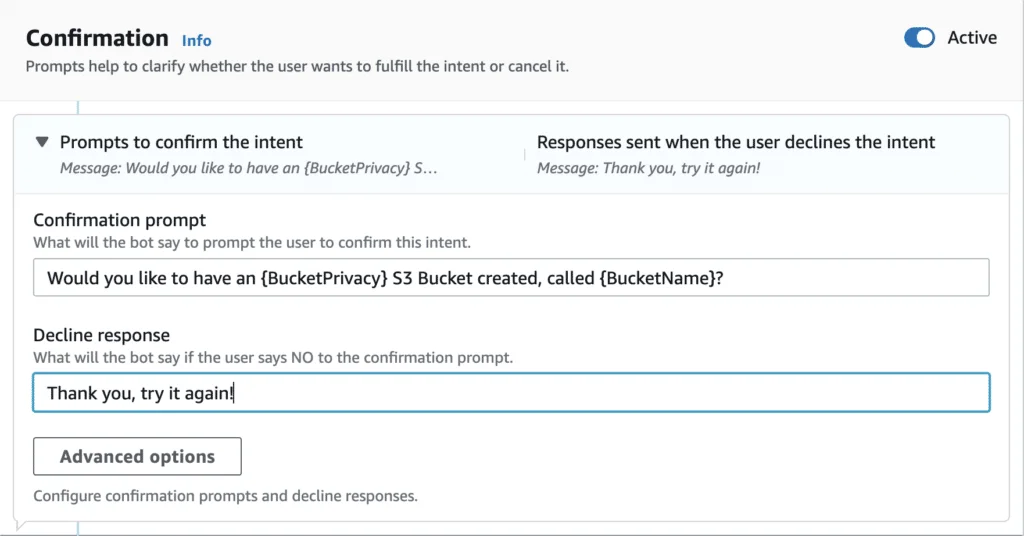This screenshot has width=1024, height=536.
Task: Click the decline response helper text
Action: pyautogui.click(x=273, y=358)
